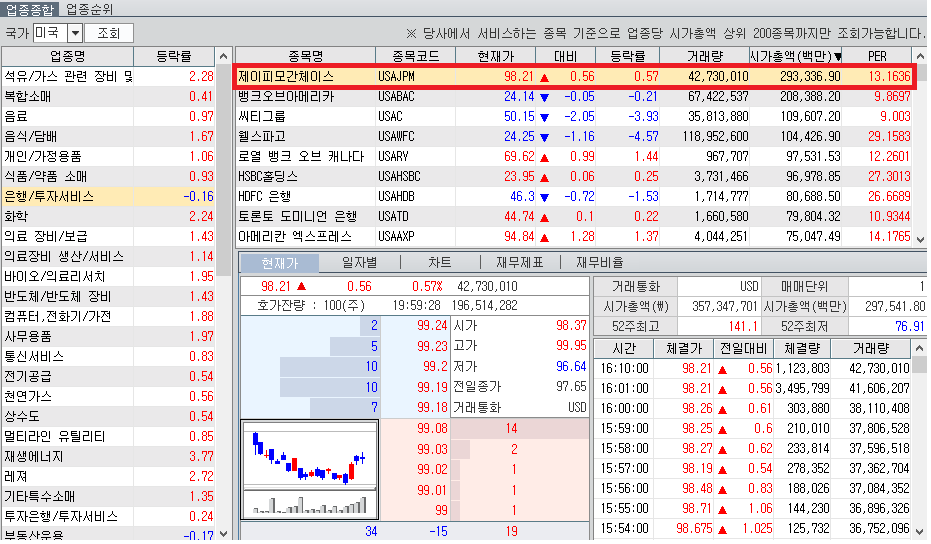
Task: Select the 씨티그룹 stock row
Action: (574, 116)
